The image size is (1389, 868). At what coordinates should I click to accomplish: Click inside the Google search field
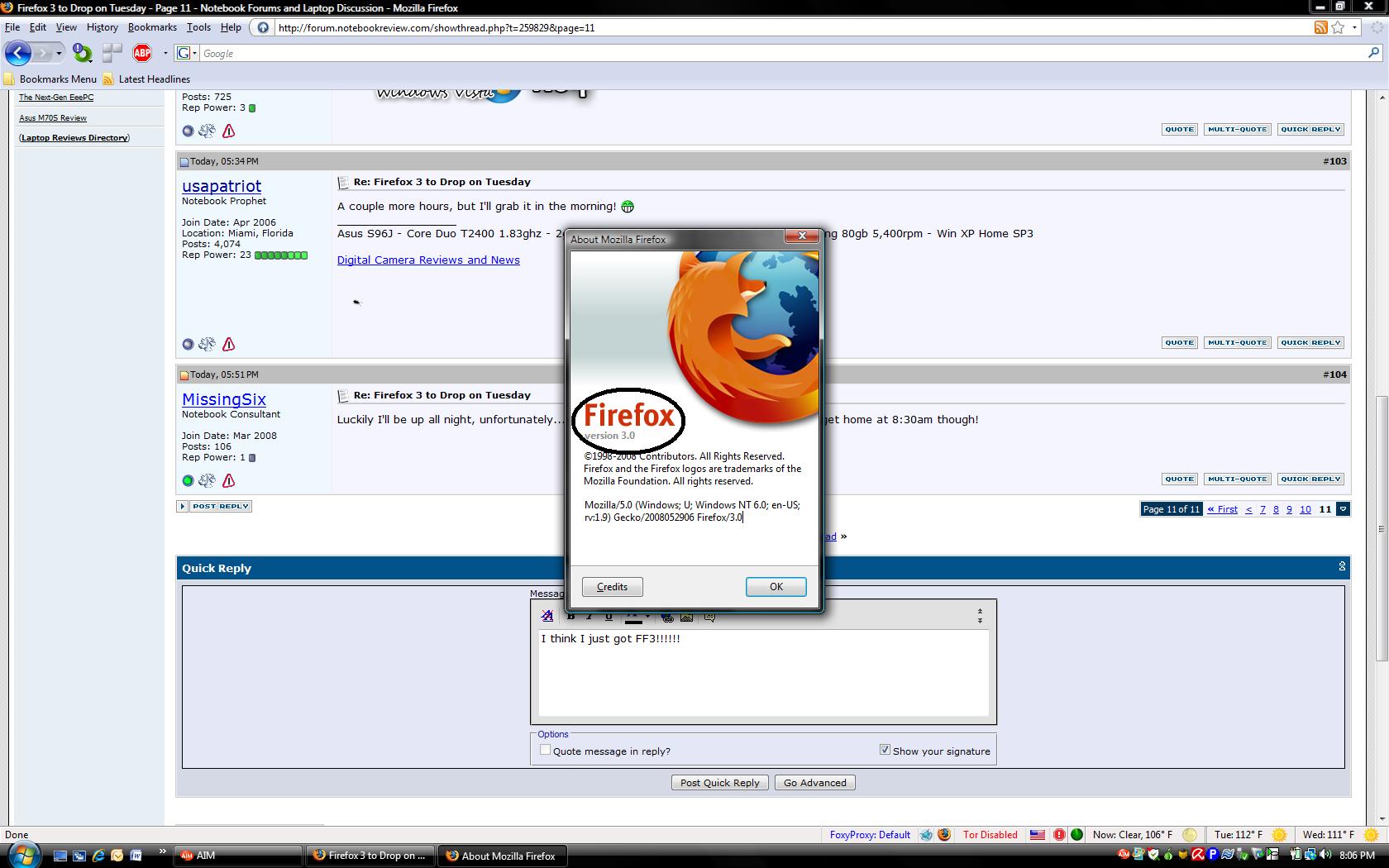pos(781,53)
